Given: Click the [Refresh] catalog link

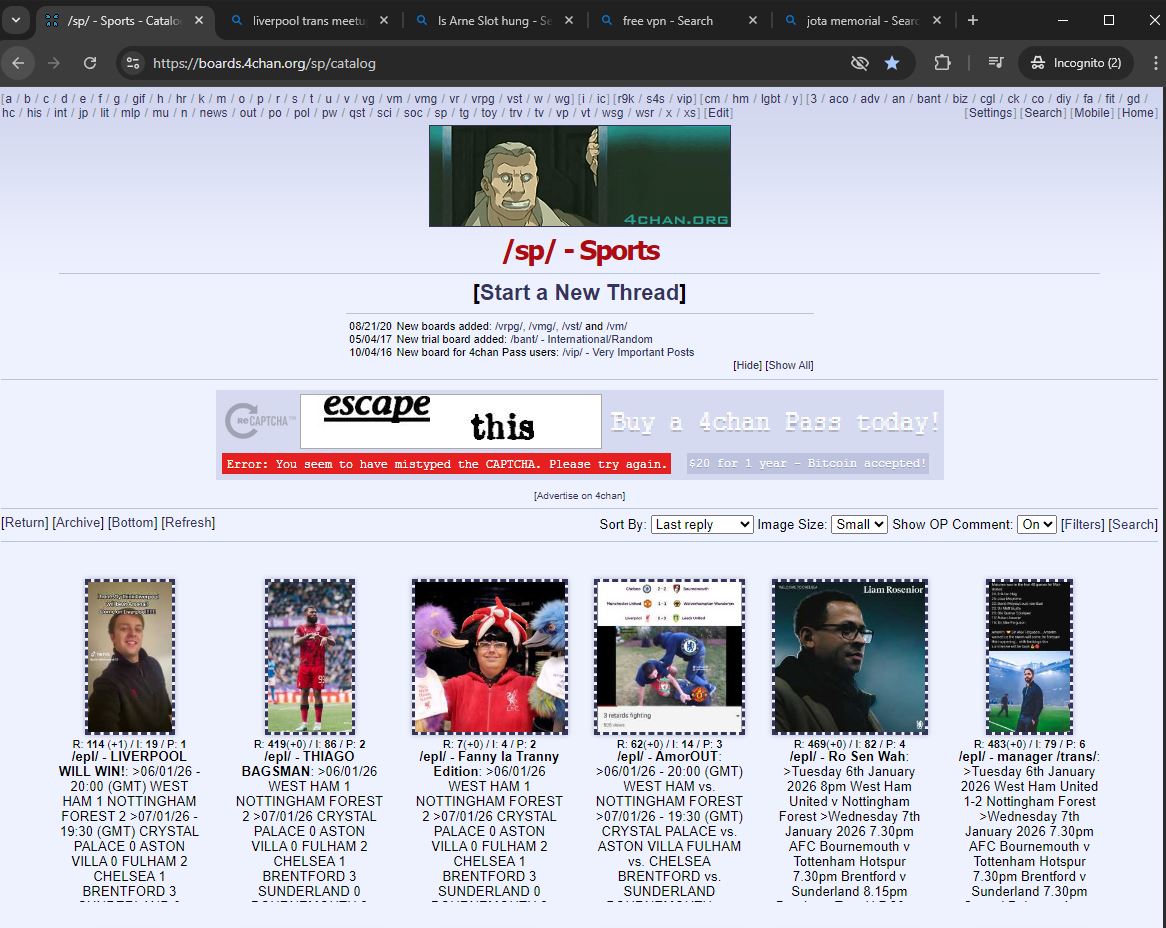Looking at the screenshot, I should click(188, 523).
